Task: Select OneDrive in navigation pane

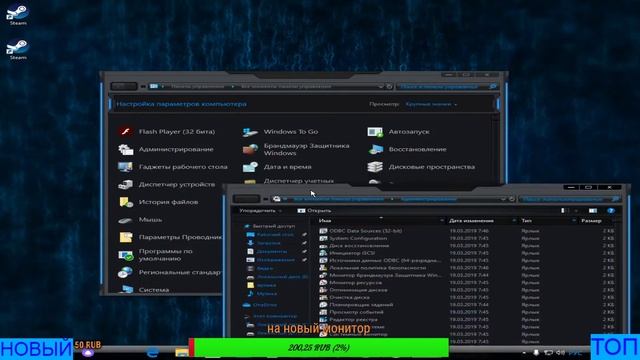Action: click(260, 305)
